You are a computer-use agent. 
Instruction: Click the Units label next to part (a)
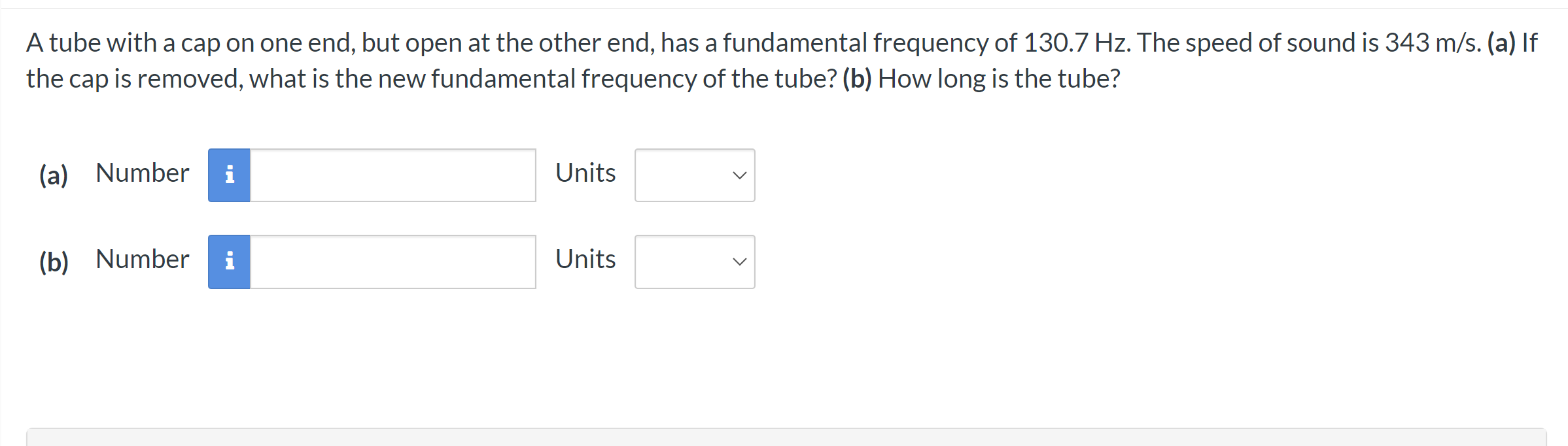pyautogui.click(x=585, y=173)
